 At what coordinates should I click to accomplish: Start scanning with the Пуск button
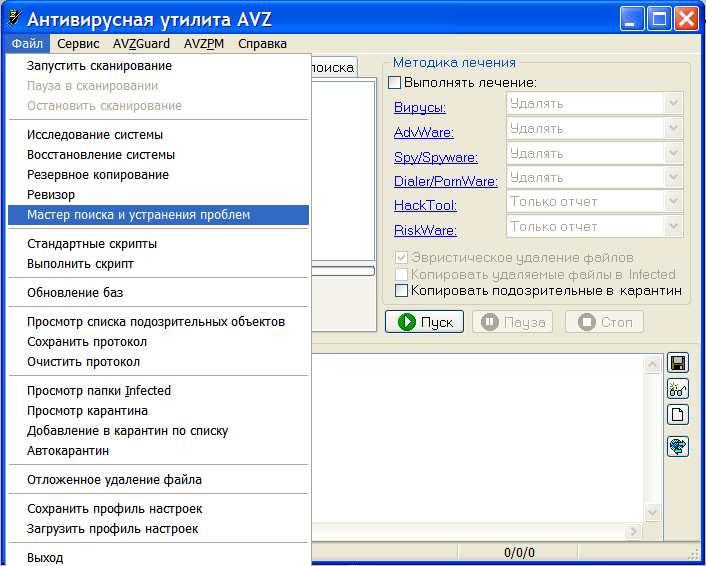coord(425,322)
